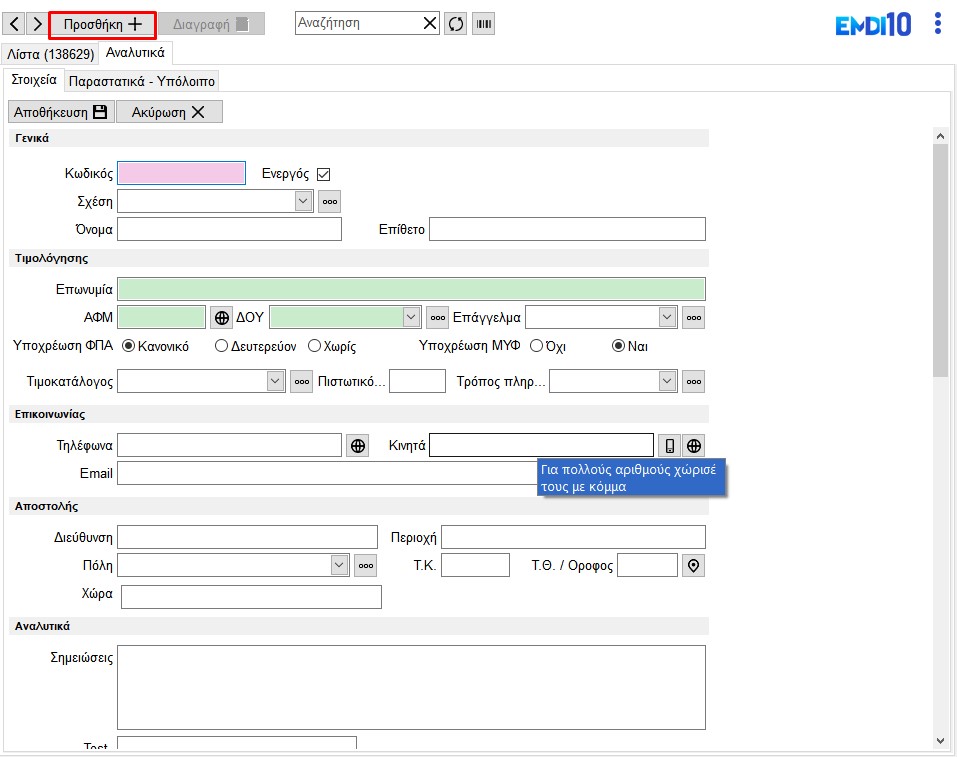The width and height of the screenshot is (957, 757).
Task: Click the globe icon next to ΑΦΜ
Action: pyautogui.click(x=222, y=317)
